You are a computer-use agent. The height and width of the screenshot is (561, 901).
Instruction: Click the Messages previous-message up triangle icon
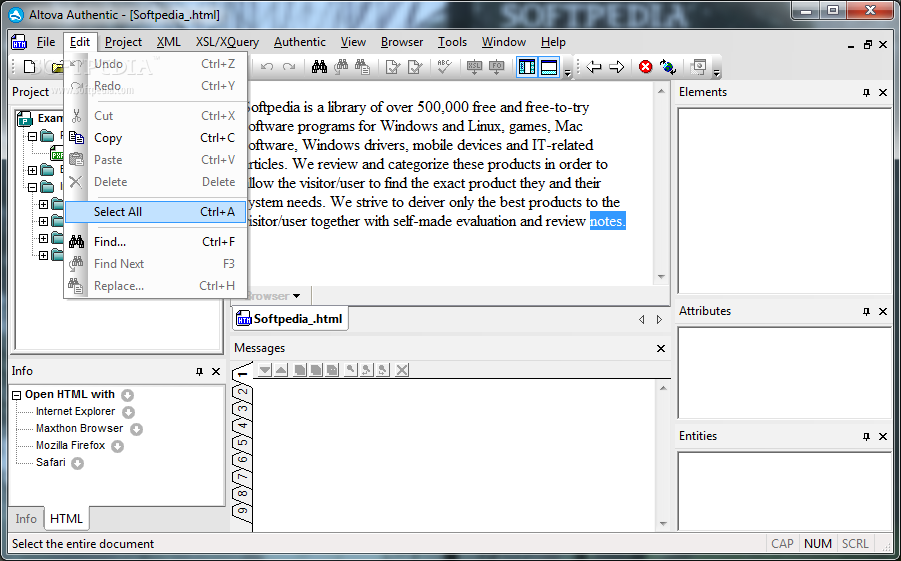[281, 370]
